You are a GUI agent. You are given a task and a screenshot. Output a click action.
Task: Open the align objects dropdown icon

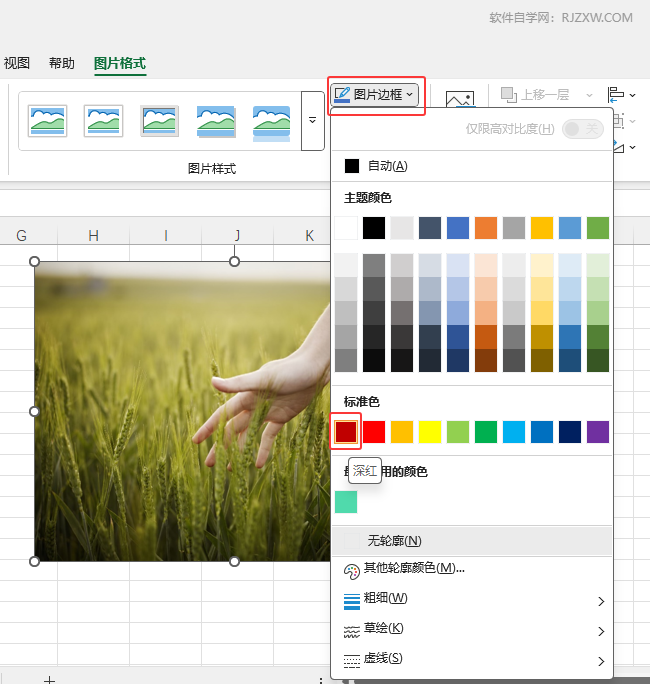(621, 95)
